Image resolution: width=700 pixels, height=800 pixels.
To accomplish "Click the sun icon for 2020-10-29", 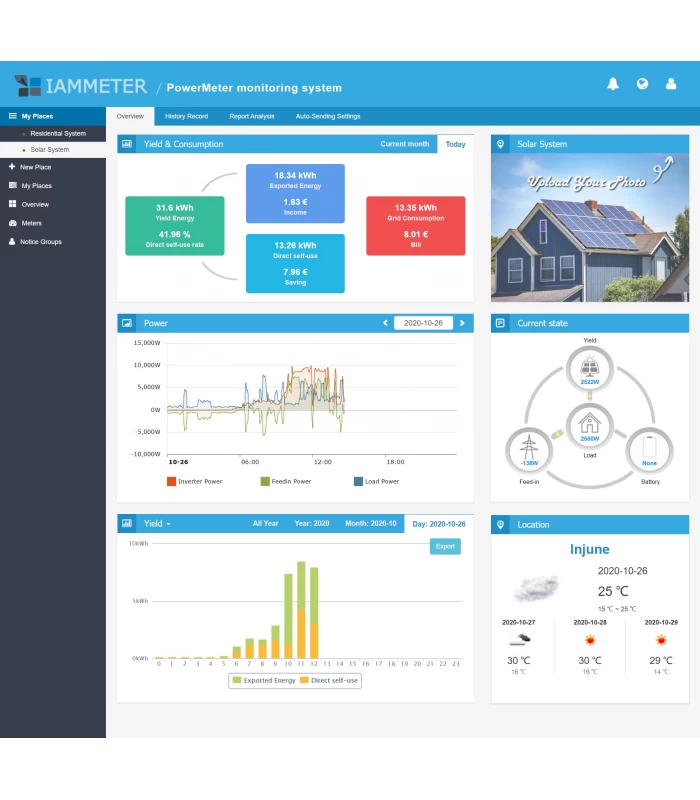I will tap(661, 640).
